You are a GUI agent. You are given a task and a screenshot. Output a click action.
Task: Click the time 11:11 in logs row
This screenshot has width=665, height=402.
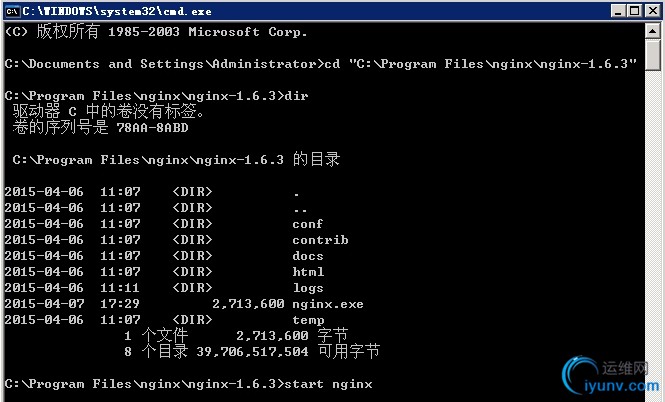click(120, 288)
